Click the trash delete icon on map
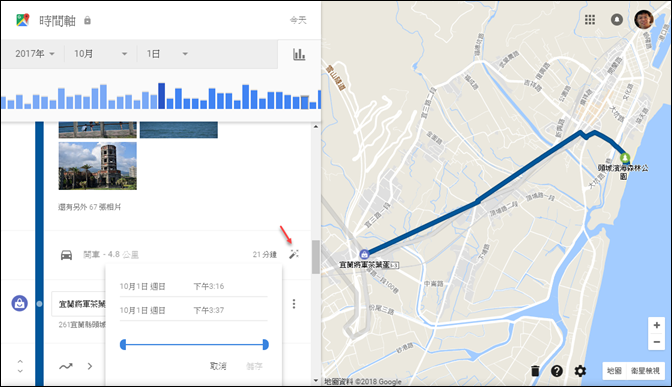This screenshot has width=672, height=387. 535,371
